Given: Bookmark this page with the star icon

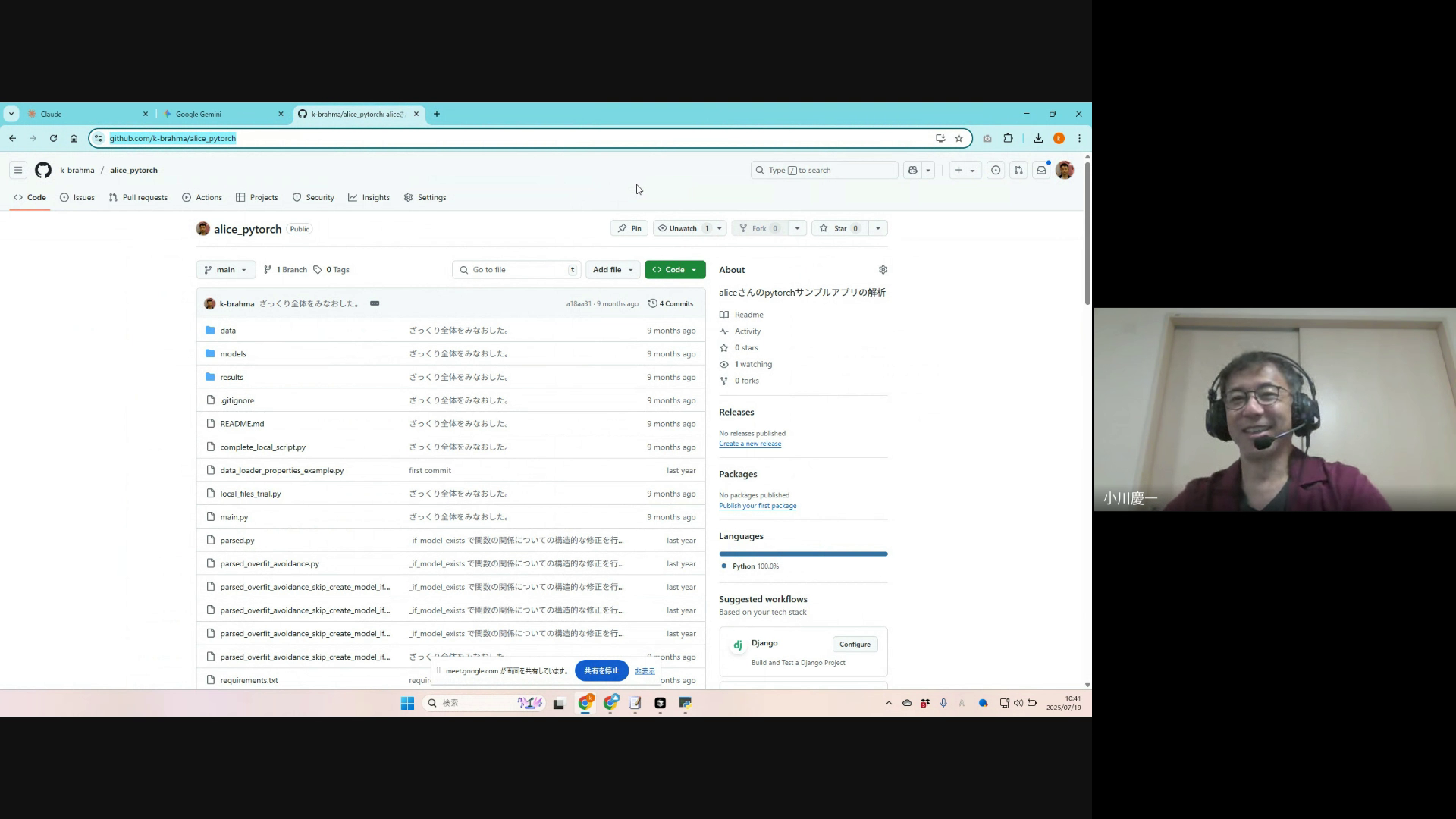Looking at the screenshot, I should 959,138.
